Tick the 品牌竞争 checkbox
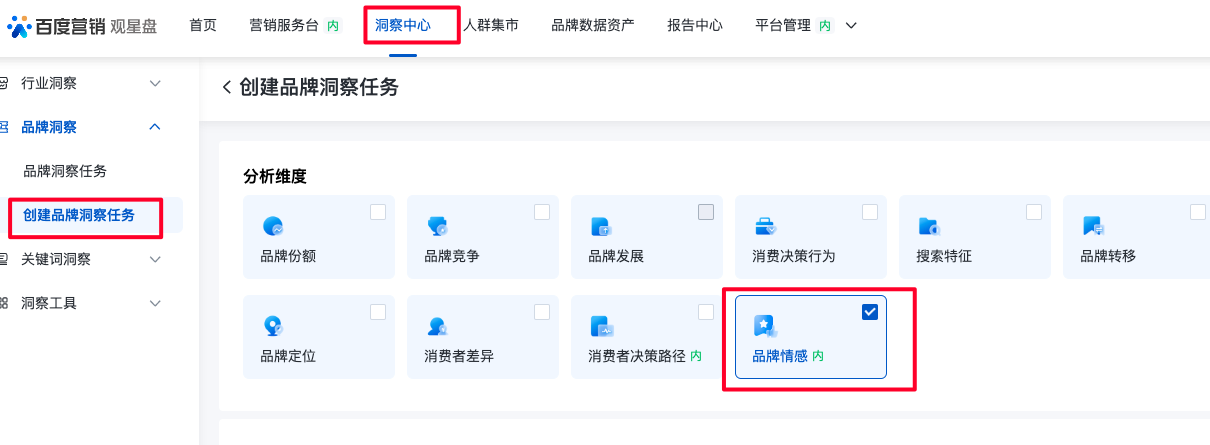 click(542, 212)
